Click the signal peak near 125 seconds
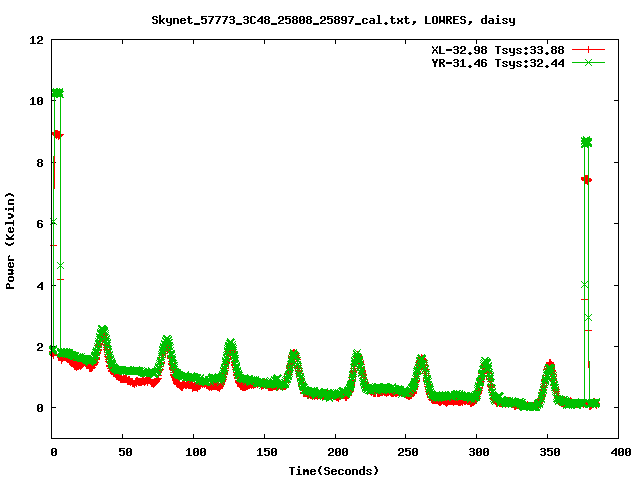640x480 pixels. click(230, 345)
